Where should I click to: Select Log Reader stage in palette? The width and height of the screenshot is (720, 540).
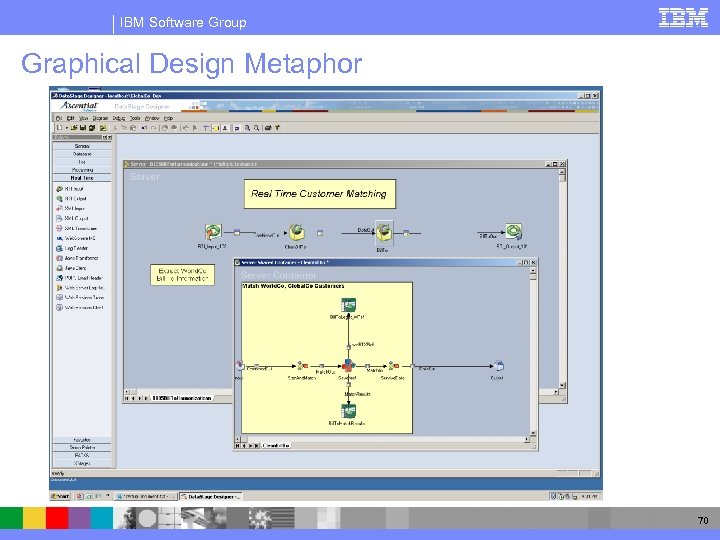click(x=72, y=248)
